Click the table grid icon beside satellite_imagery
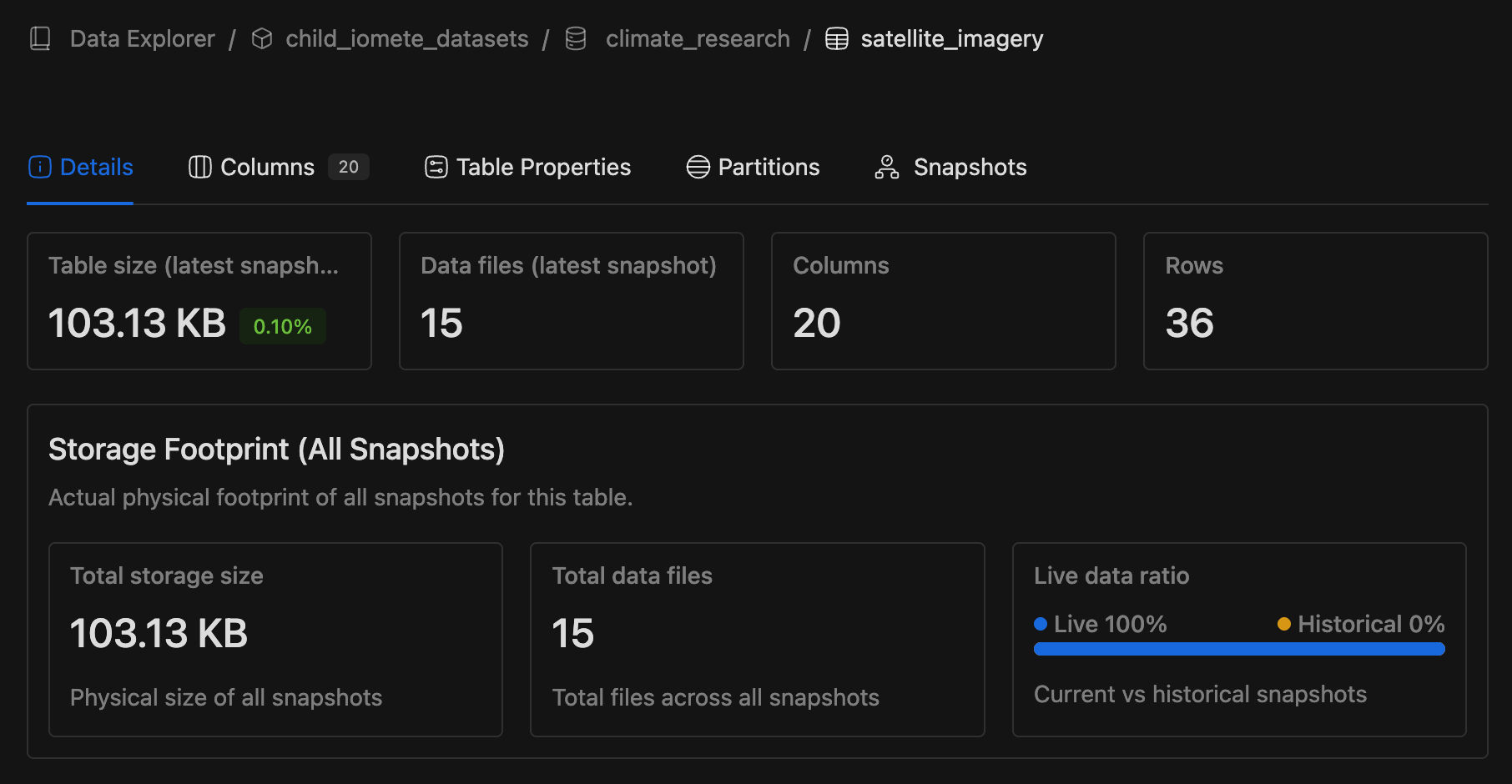 point(835,38)
